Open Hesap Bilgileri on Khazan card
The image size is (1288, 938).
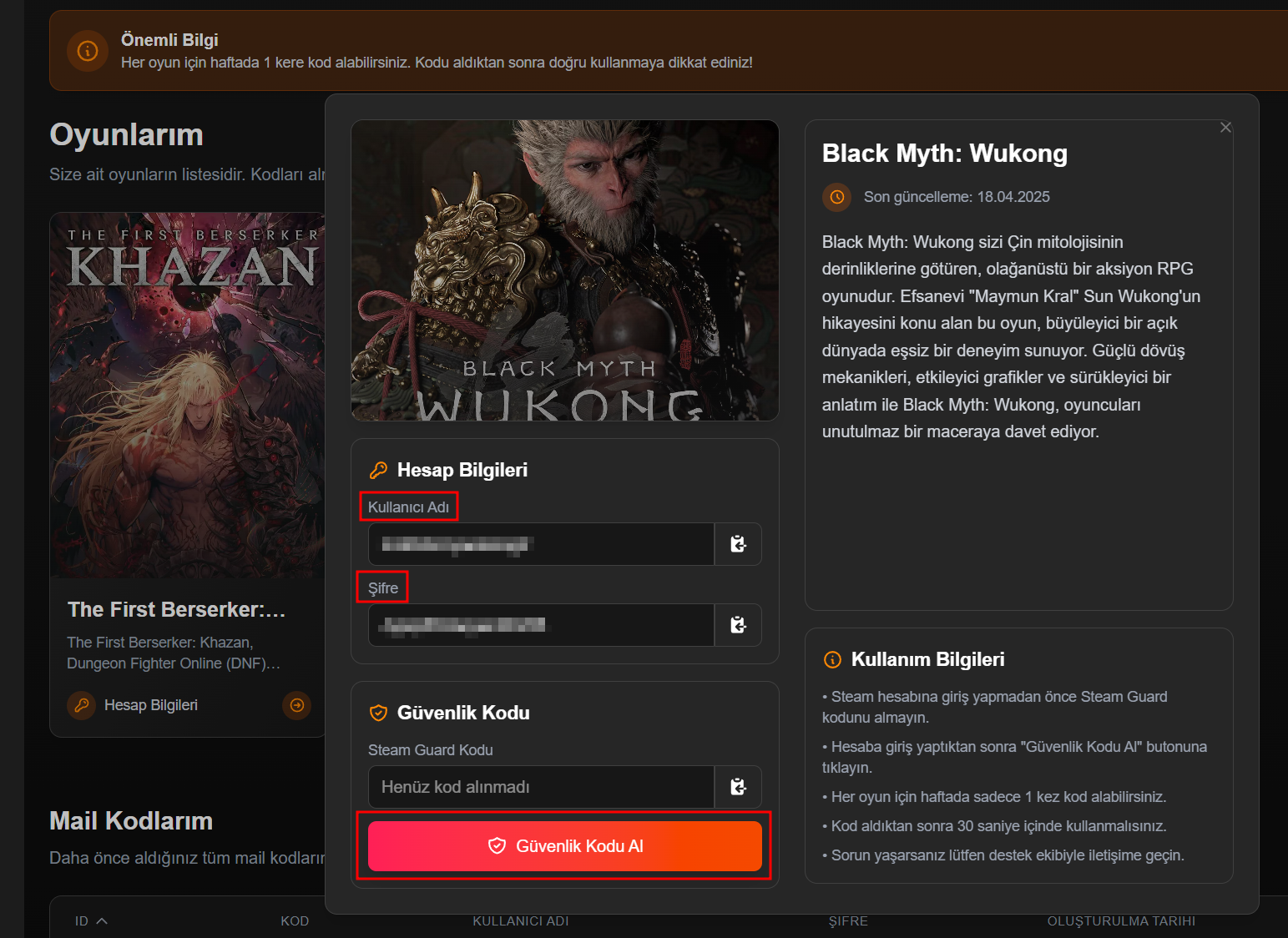(151, 705)
